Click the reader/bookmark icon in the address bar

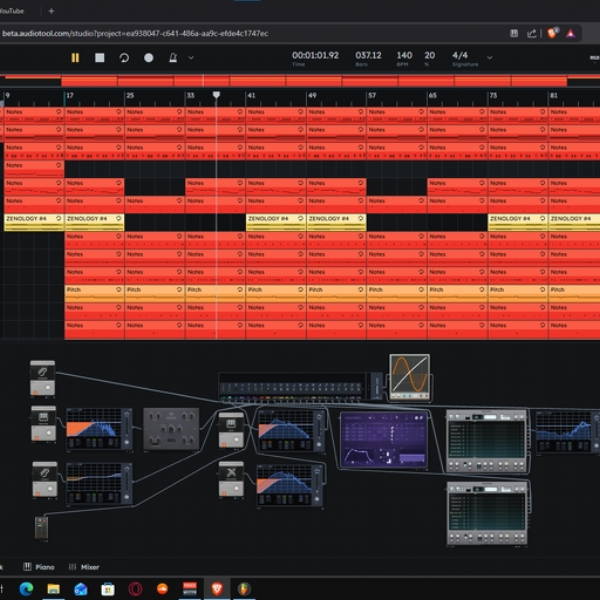coord(514,33)
